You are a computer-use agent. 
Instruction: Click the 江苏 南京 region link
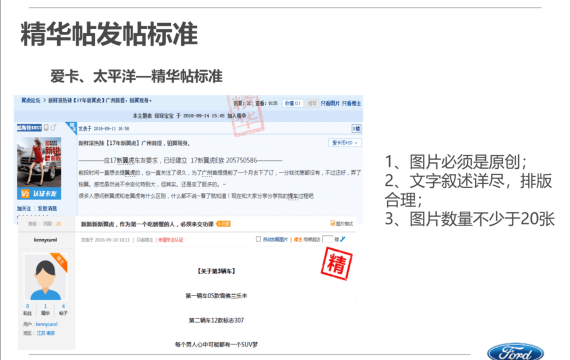pos(45,333)
